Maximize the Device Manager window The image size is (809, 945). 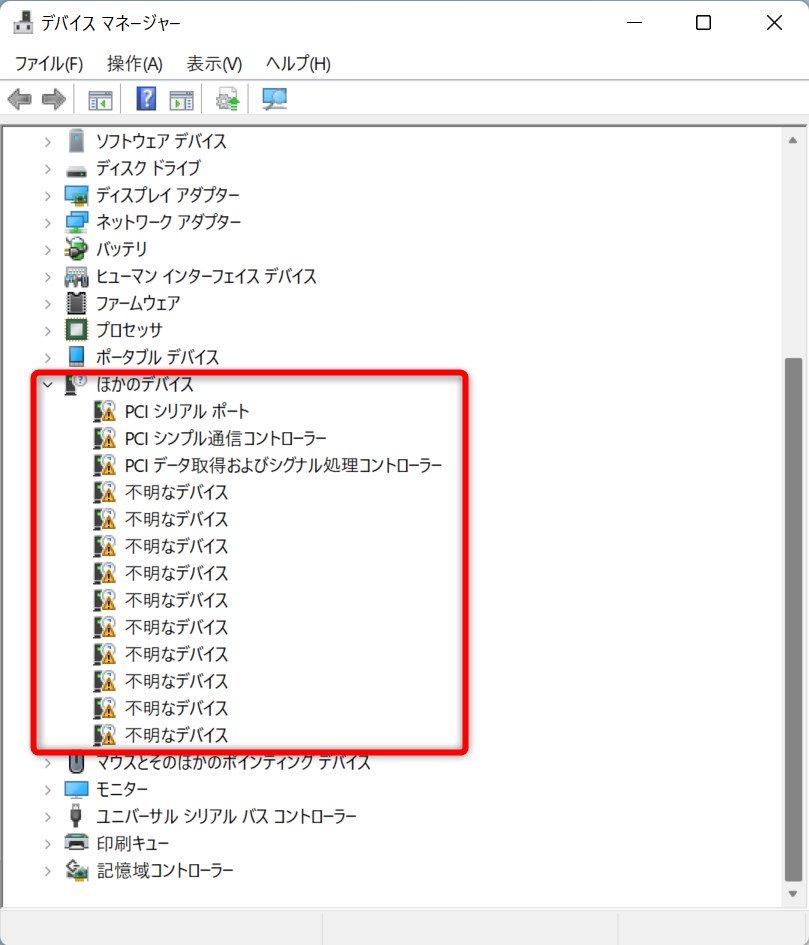point(704,23)
